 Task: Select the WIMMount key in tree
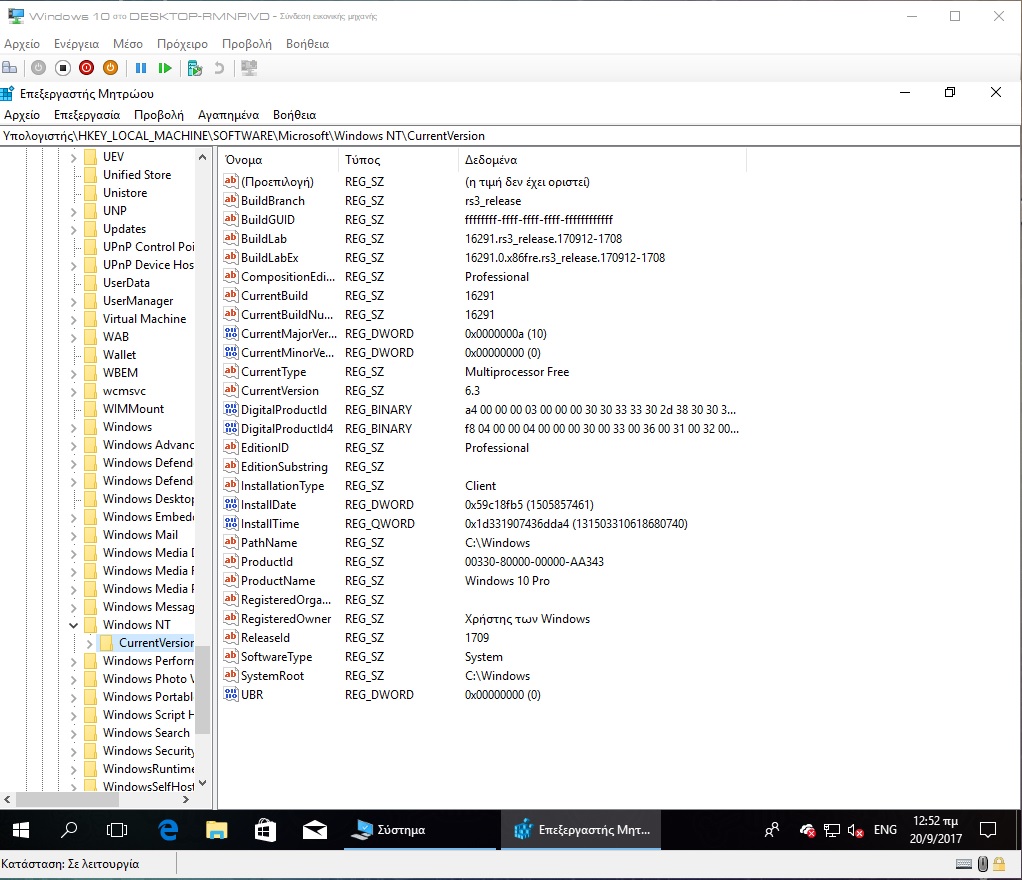tap(133, 409)
